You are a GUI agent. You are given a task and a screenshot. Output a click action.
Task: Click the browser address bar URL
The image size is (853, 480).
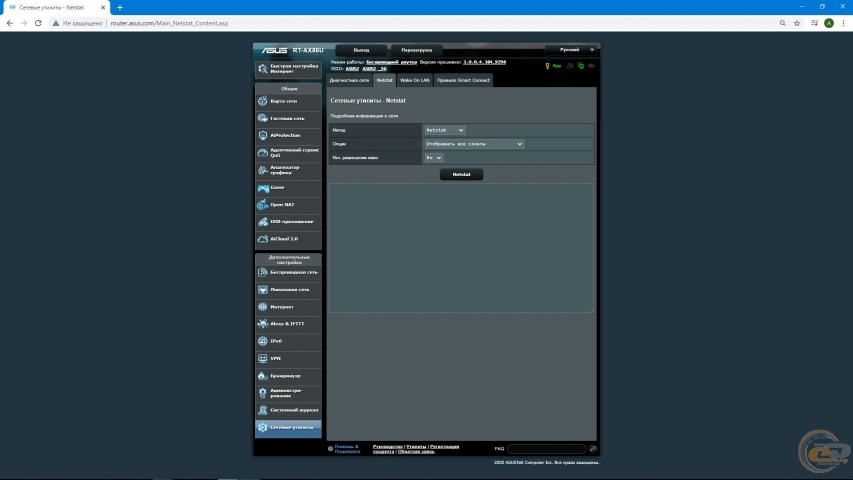click(169, 23)
